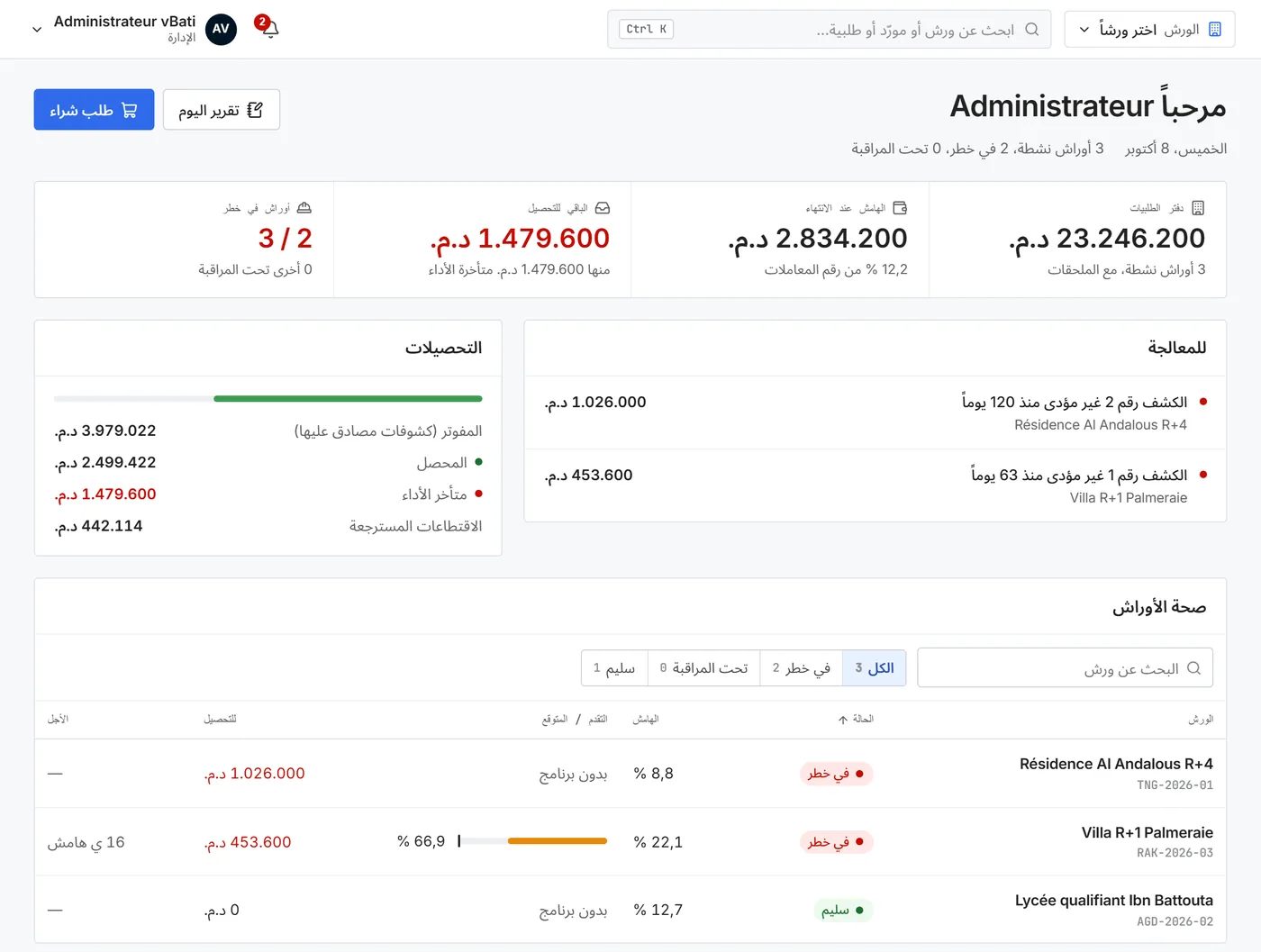Click the للتحصيل column header

coord(220,720)
